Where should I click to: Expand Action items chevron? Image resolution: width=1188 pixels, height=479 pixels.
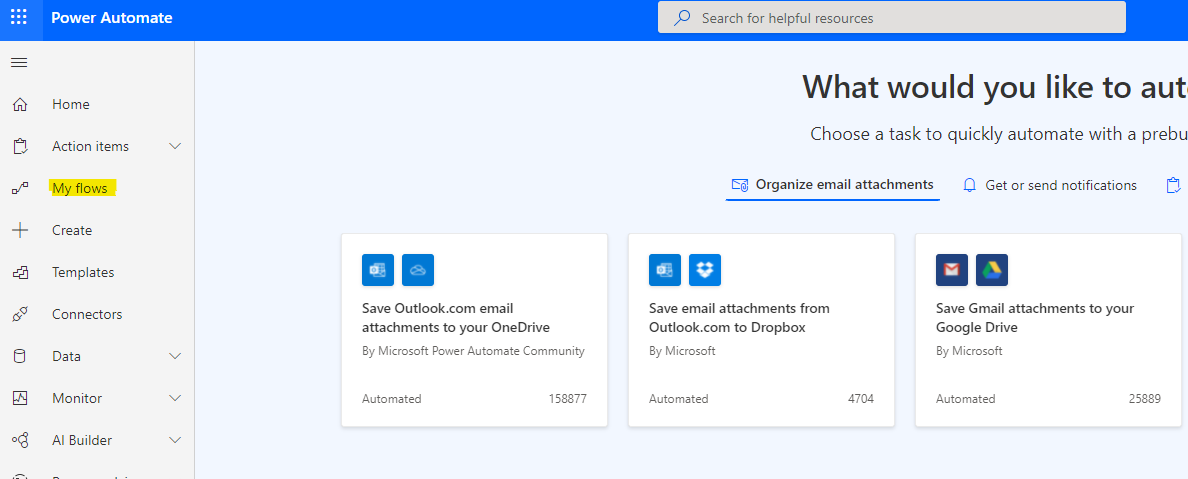[x=175, y=146]
